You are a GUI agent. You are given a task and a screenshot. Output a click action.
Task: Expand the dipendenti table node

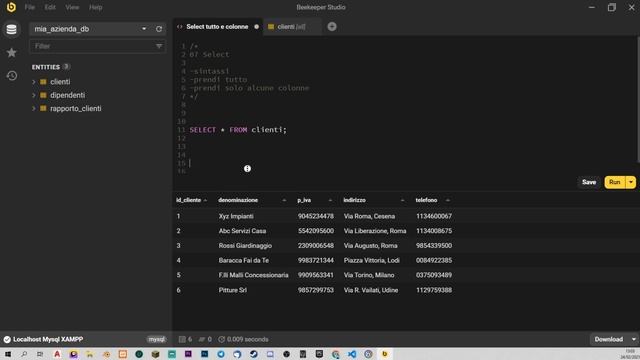[34, 95]
